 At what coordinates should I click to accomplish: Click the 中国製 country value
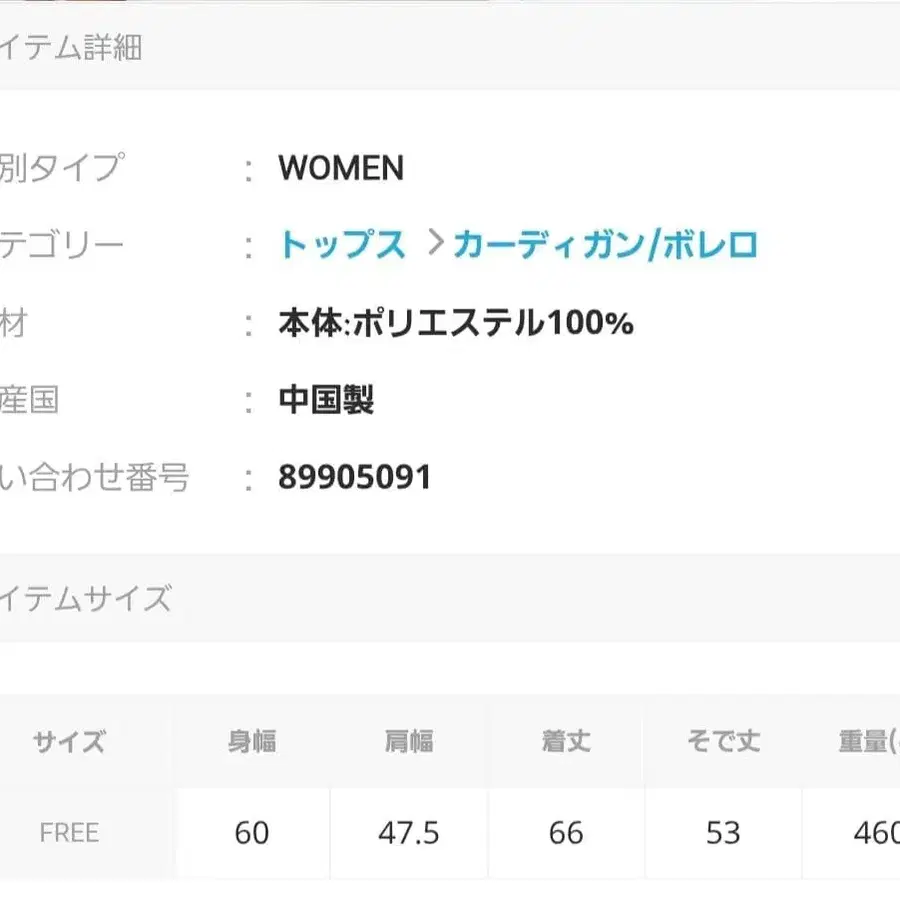tap(325, 400)
